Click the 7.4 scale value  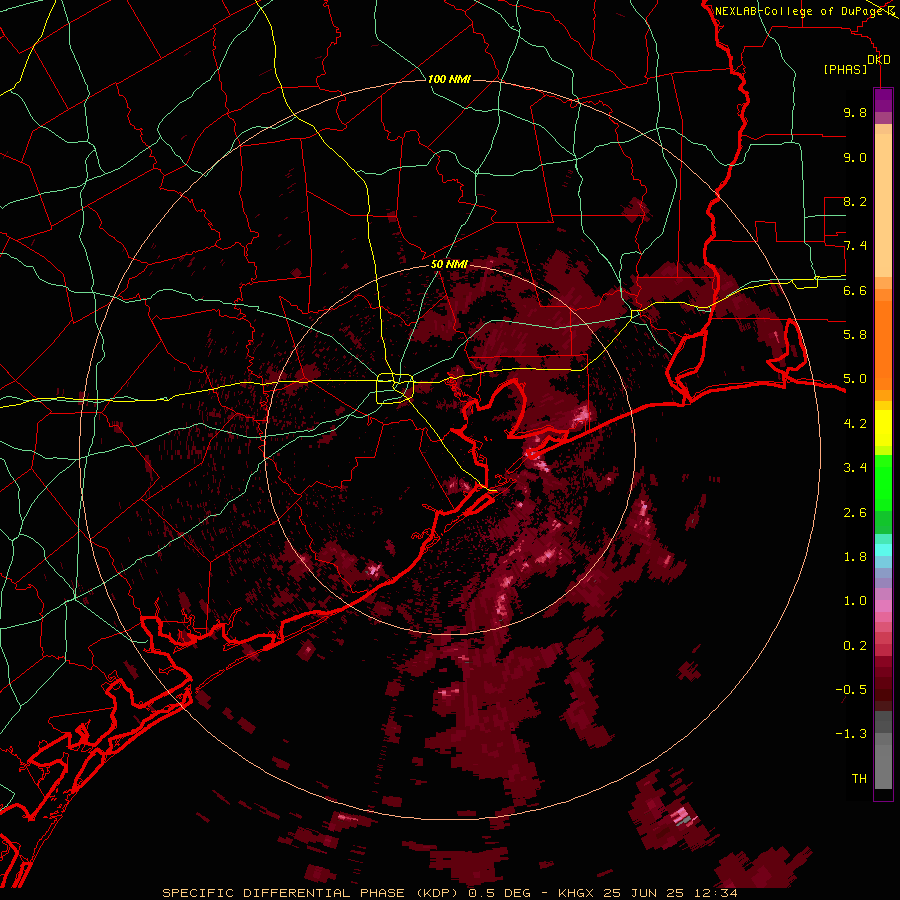click(855, 246)
